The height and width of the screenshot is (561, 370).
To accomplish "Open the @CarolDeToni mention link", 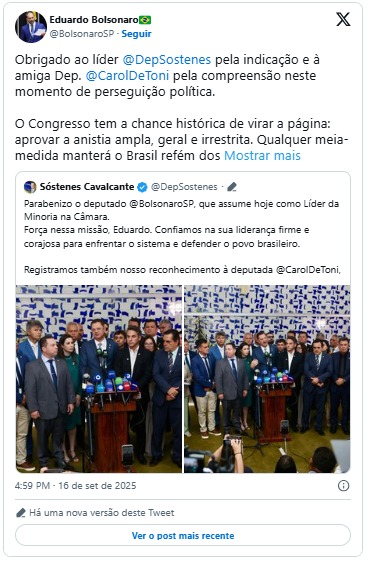I will [x=127, y=76].
